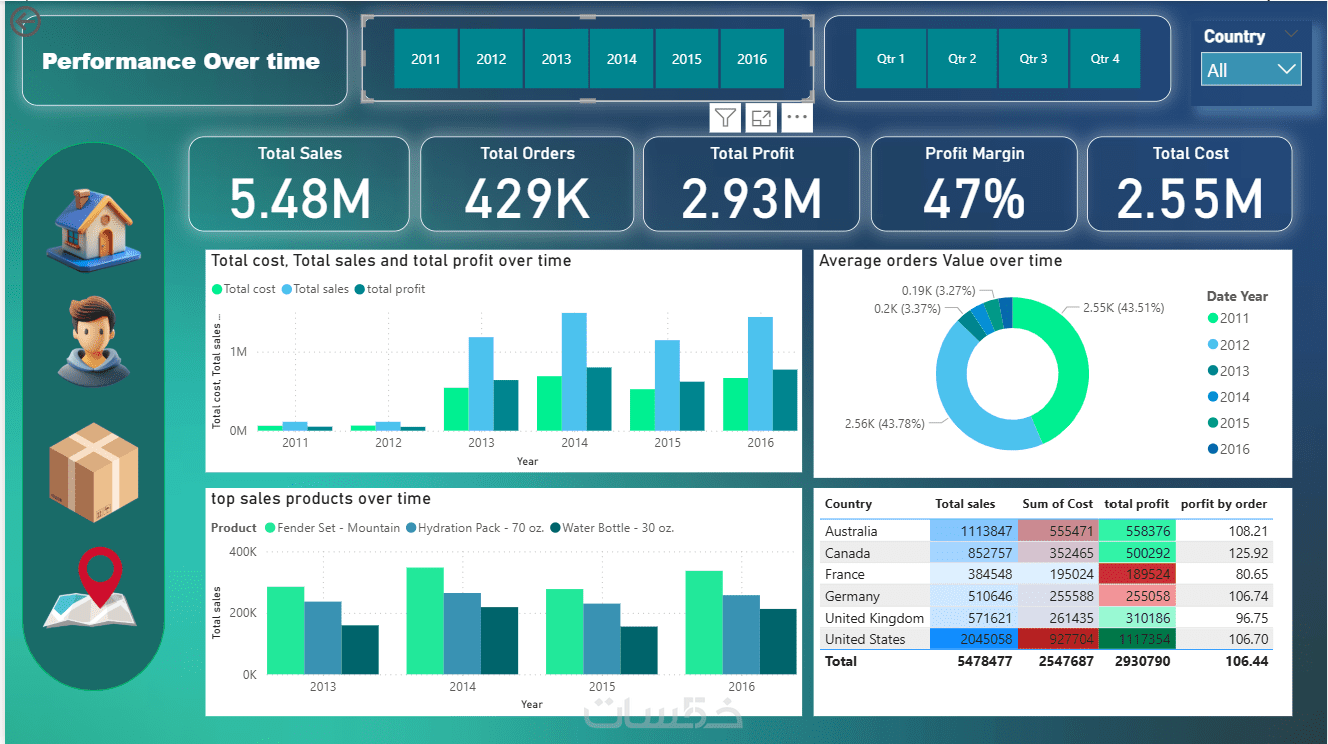This screenshot has width=1328, height=744.
Task: Filter by Qtr 2
Action: click(963, 59)
